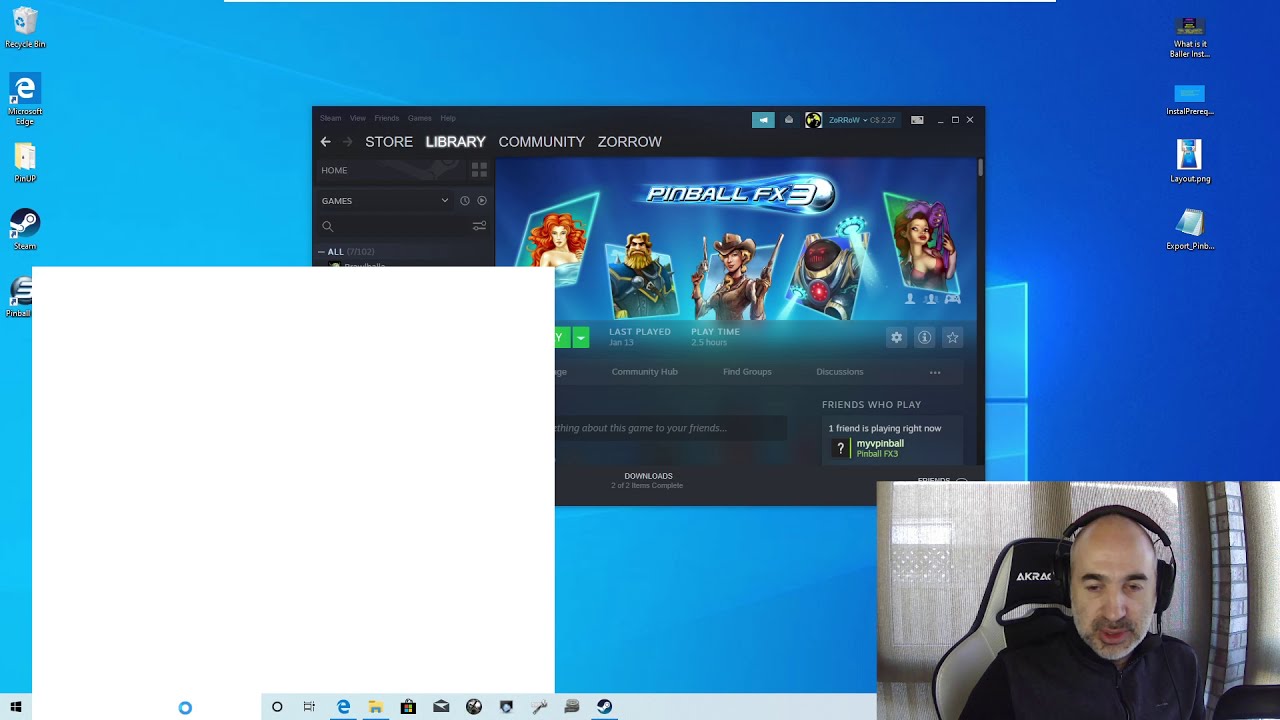Click the library game search field
Screen dimensions: 1280x720
tap(393, 226)
